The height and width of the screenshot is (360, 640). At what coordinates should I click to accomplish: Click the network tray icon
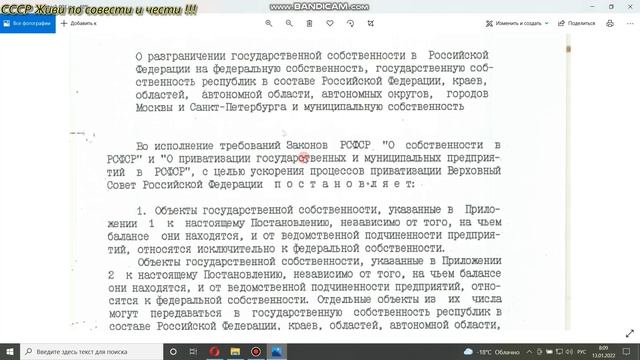pyautogui.click(x=559, y=352)
